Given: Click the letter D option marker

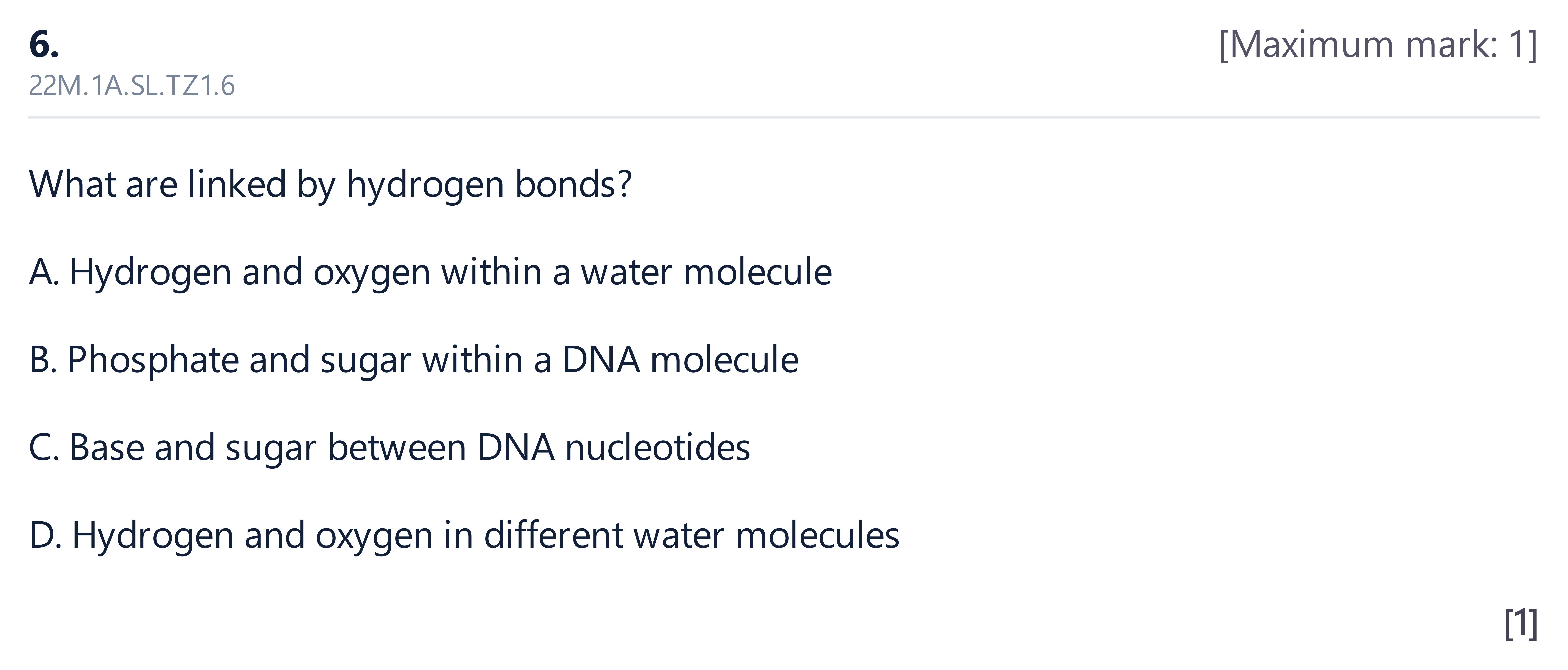Looking at the screenshot, I should (x=45, y=535).
